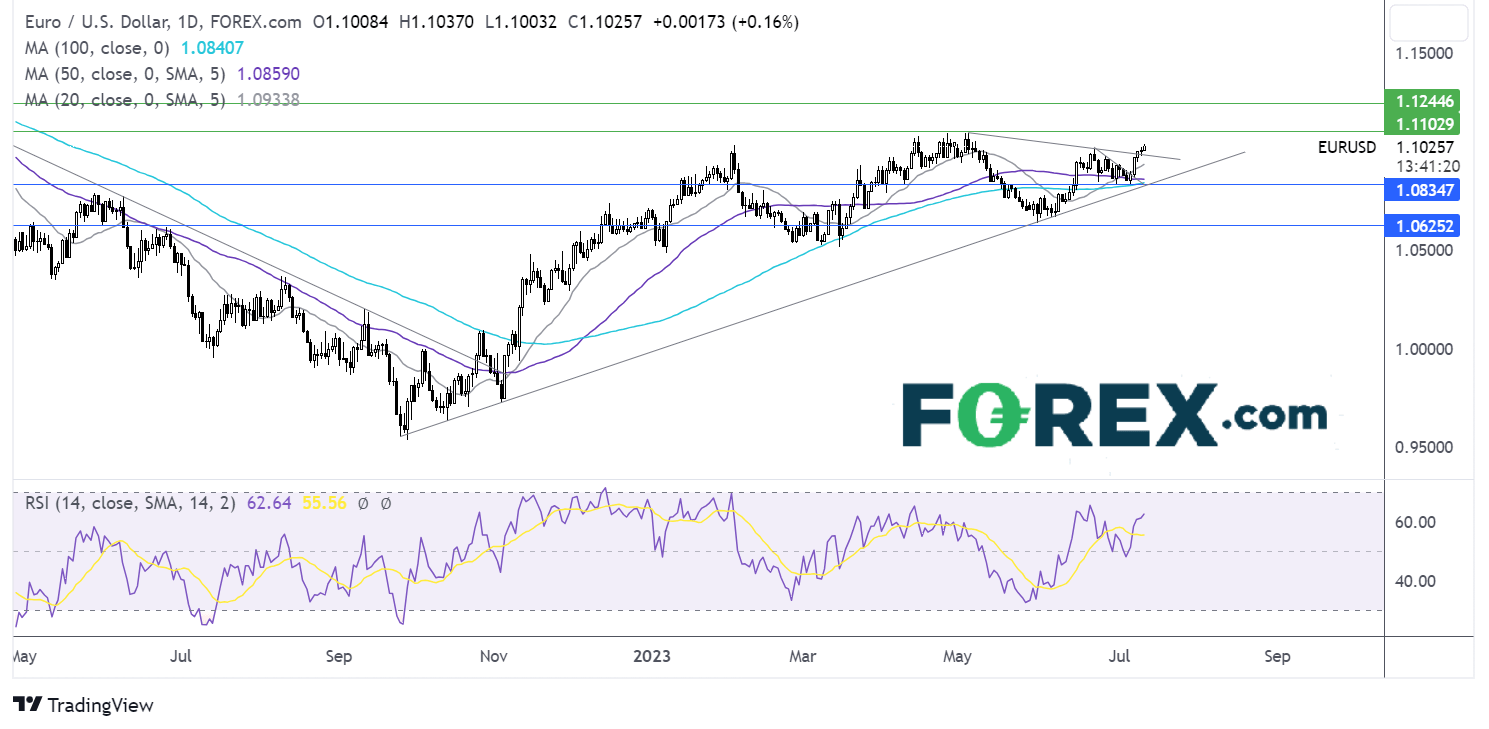Click the green 1.11029 price label
The width and height of the screenshot is (1489, 729).
(1422, 123)
